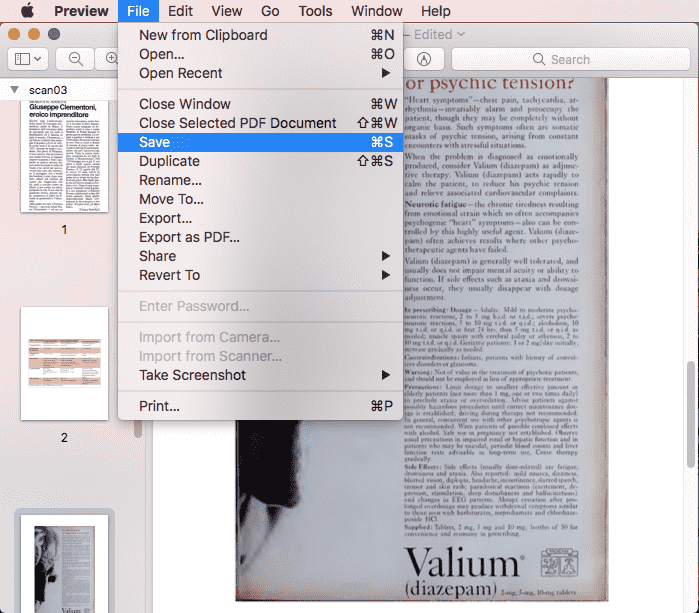
Task: Choose Rename... menu item
Action: point(260,180)
